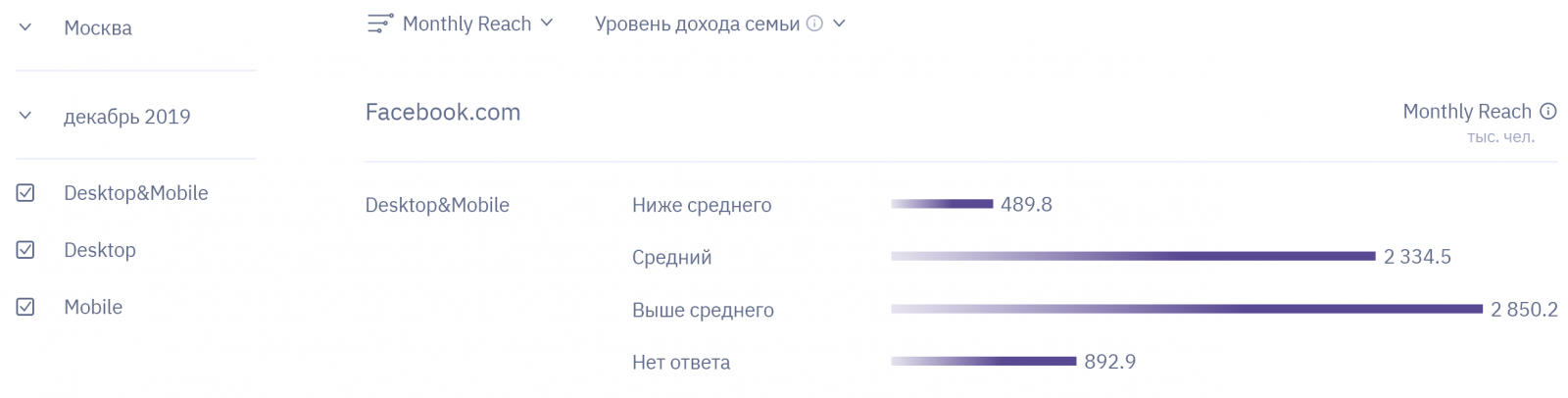This screenshot has height=398, width=1568.
Task: Click info icon next to Уровень дохода семьи
Action: coord(814,24)
